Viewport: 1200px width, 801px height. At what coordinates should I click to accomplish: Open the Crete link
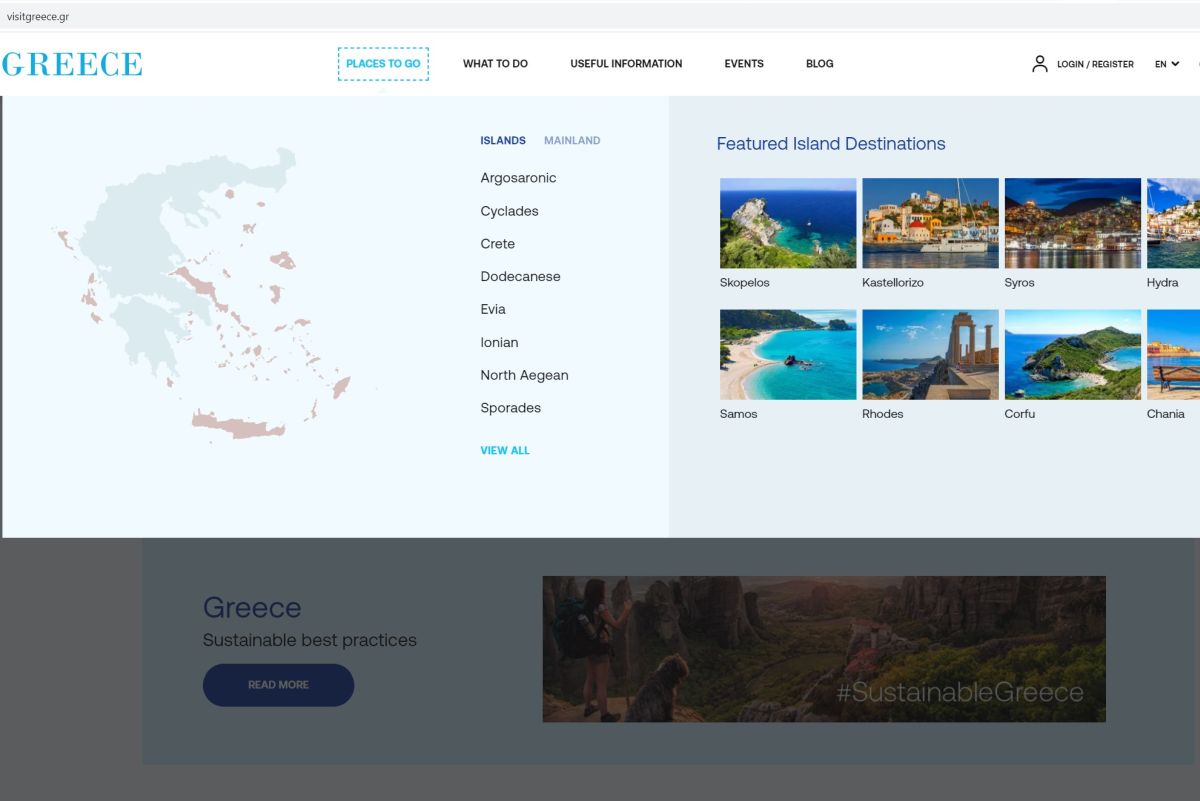coord(497,244)
